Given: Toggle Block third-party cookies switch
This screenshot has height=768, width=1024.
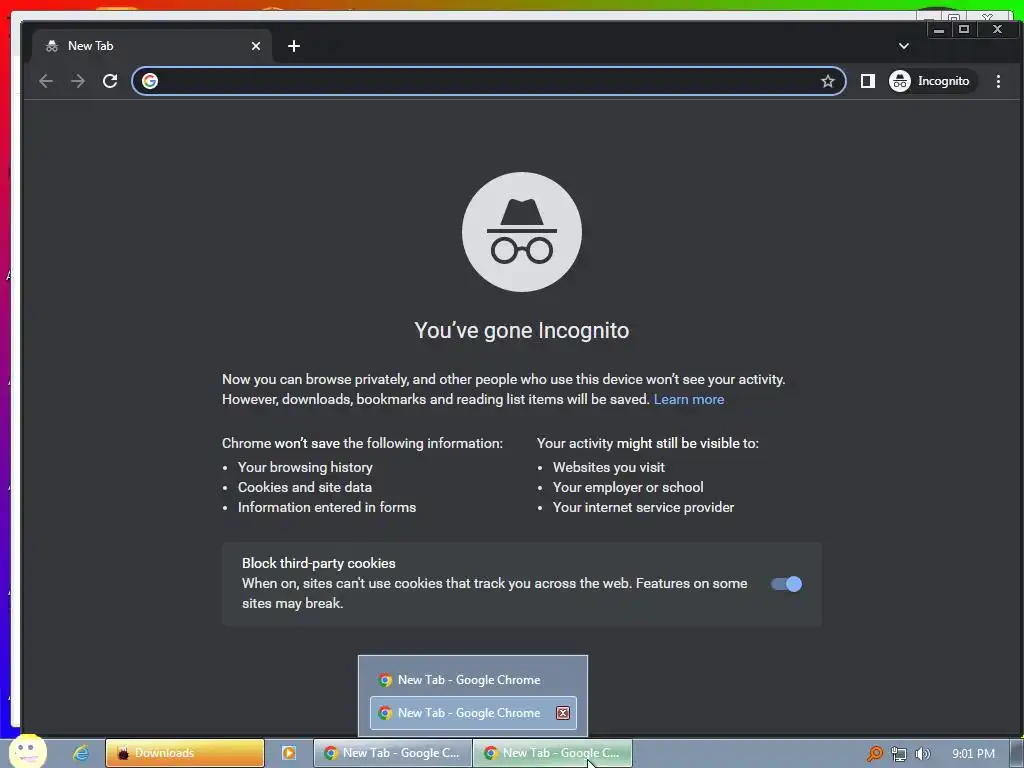Looking at the screenshot, I should point(786,584).
